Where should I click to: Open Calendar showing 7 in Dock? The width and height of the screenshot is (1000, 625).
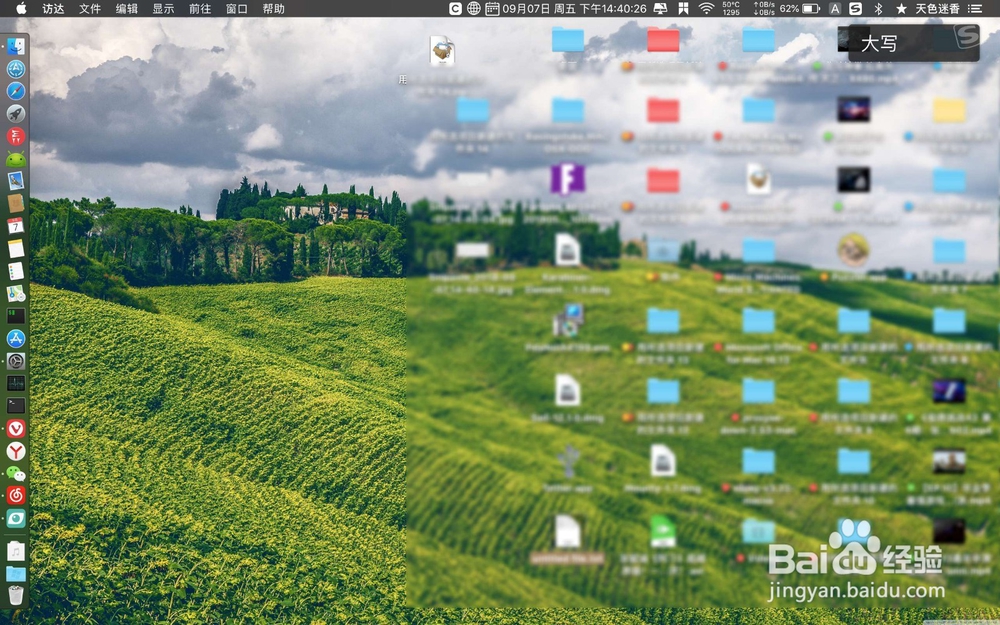[16, 226]
